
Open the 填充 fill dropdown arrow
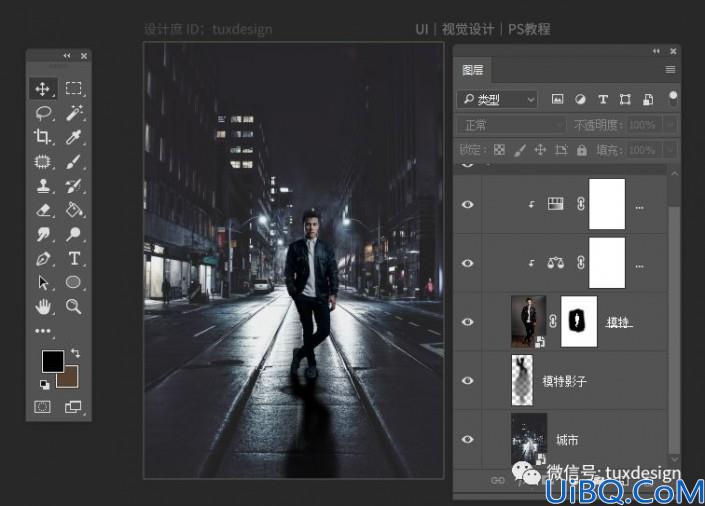[670, 149]
